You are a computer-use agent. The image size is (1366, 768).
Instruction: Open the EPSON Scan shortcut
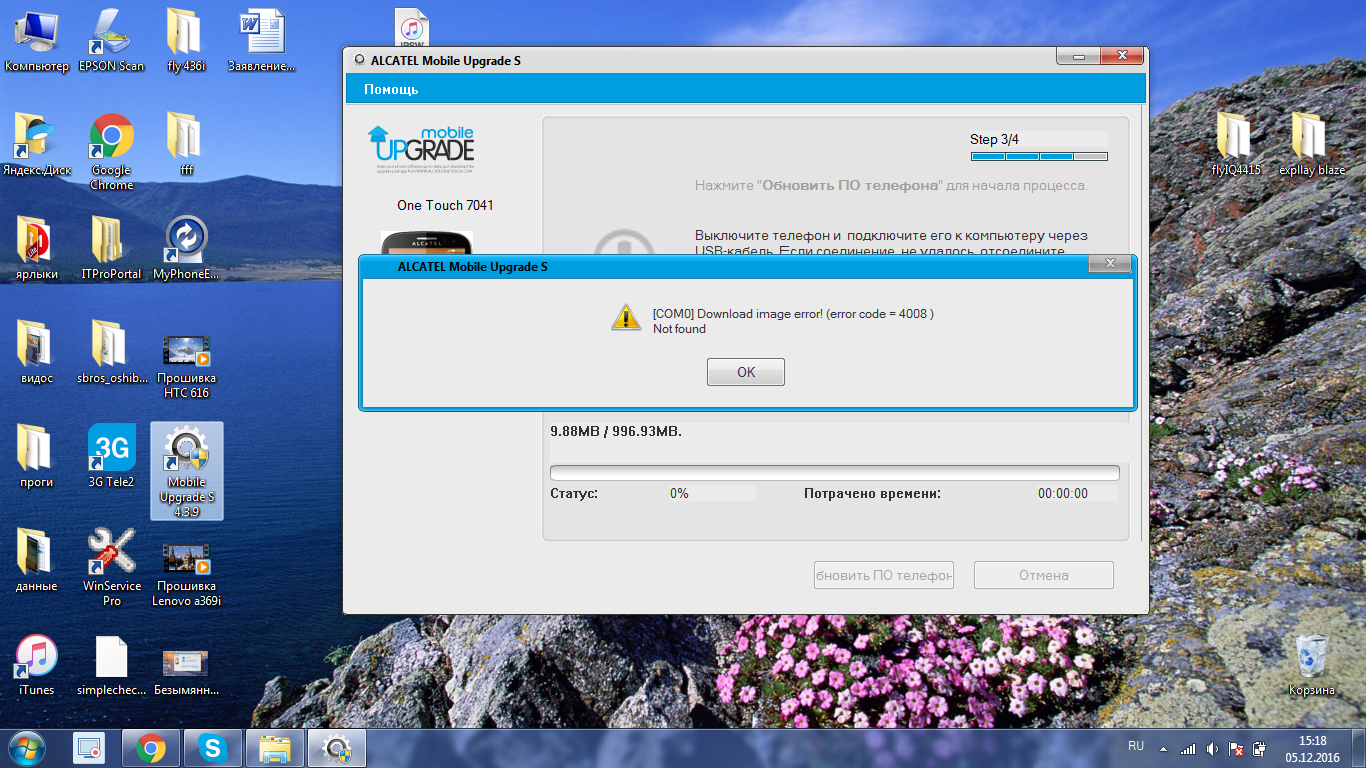(111, 41)
